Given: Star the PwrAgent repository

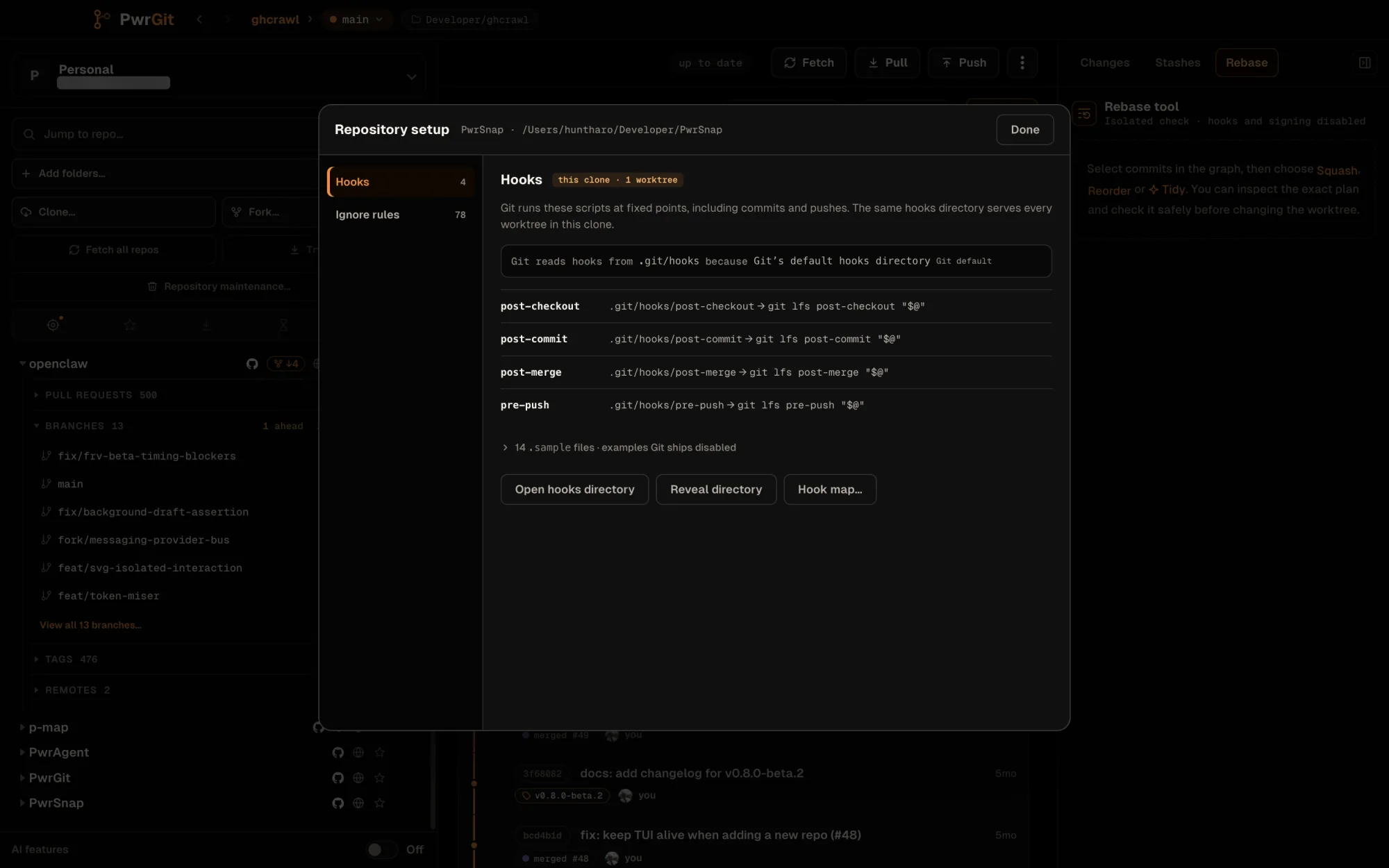Looking at the screenshot, I should (x=379, y=753).
